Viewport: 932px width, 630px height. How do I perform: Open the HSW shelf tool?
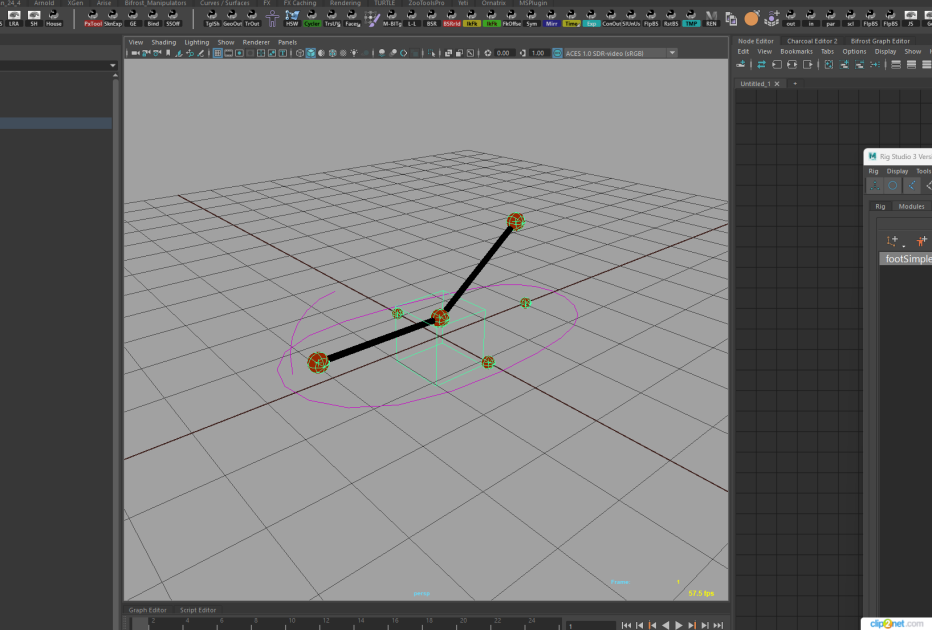click(292, 18)
